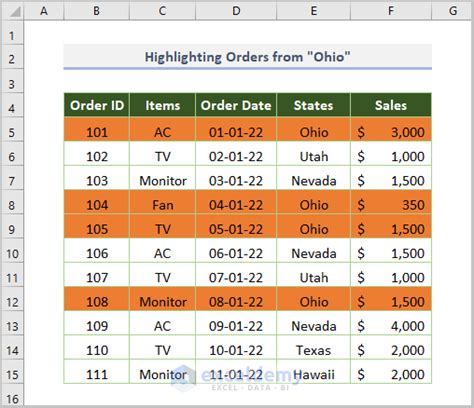Select the sales cell in row 14
The height and width of the screenshot is (408, 474).
tap(391, 347)
